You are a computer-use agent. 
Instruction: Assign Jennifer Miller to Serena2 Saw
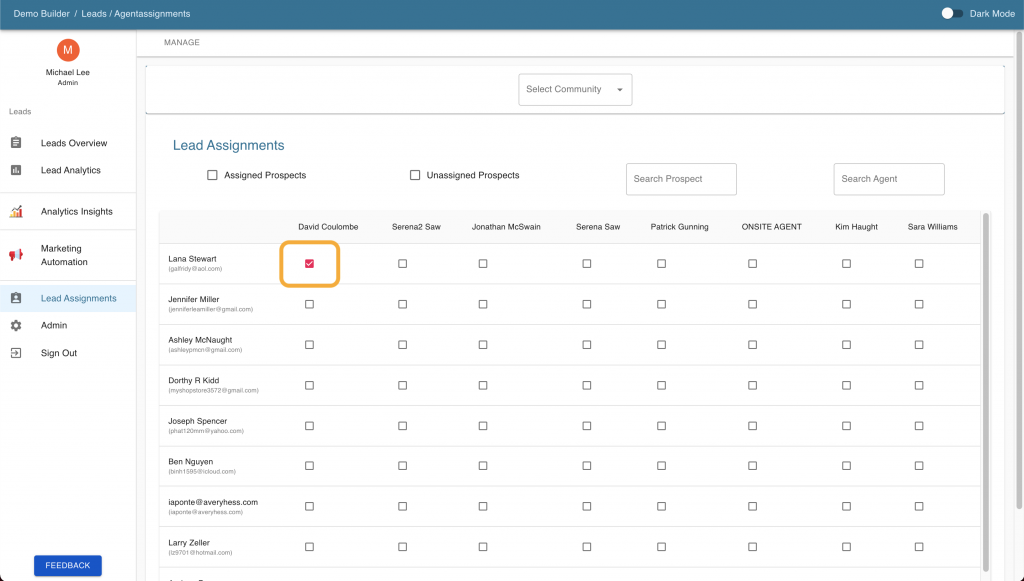(402, 304)
